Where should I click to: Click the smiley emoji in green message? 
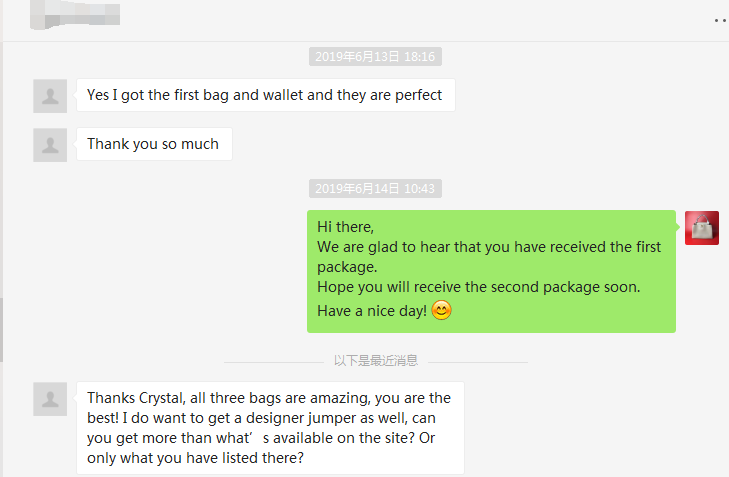click(x=441, y=311)
